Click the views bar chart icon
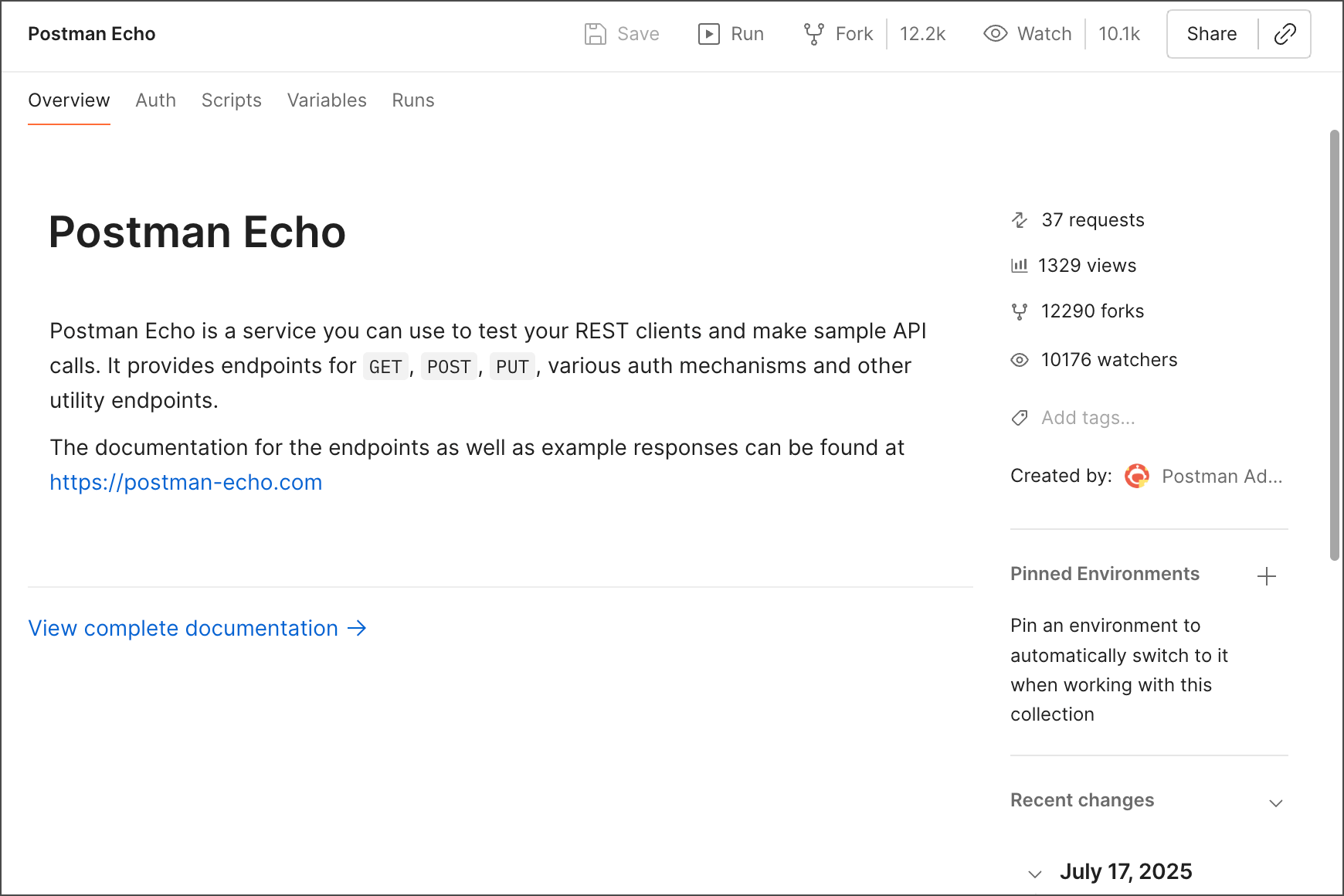Image resolution: width=1344 pixels, height=896 pixels. [1020, 266]
